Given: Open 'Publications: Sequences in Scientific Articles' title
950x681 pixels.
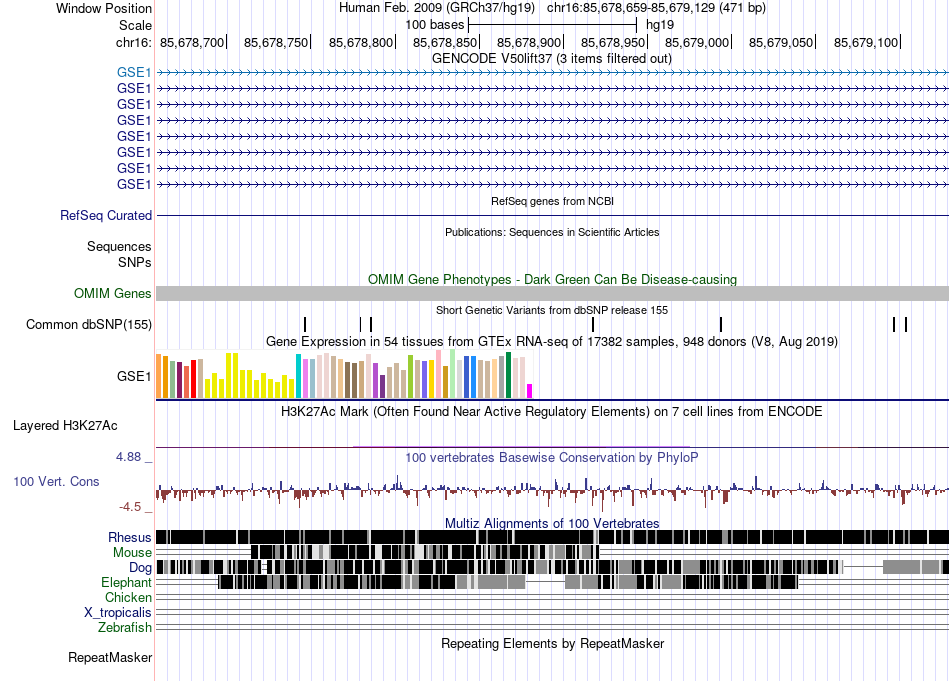Looking at the screenshot, I should point(552,232).
